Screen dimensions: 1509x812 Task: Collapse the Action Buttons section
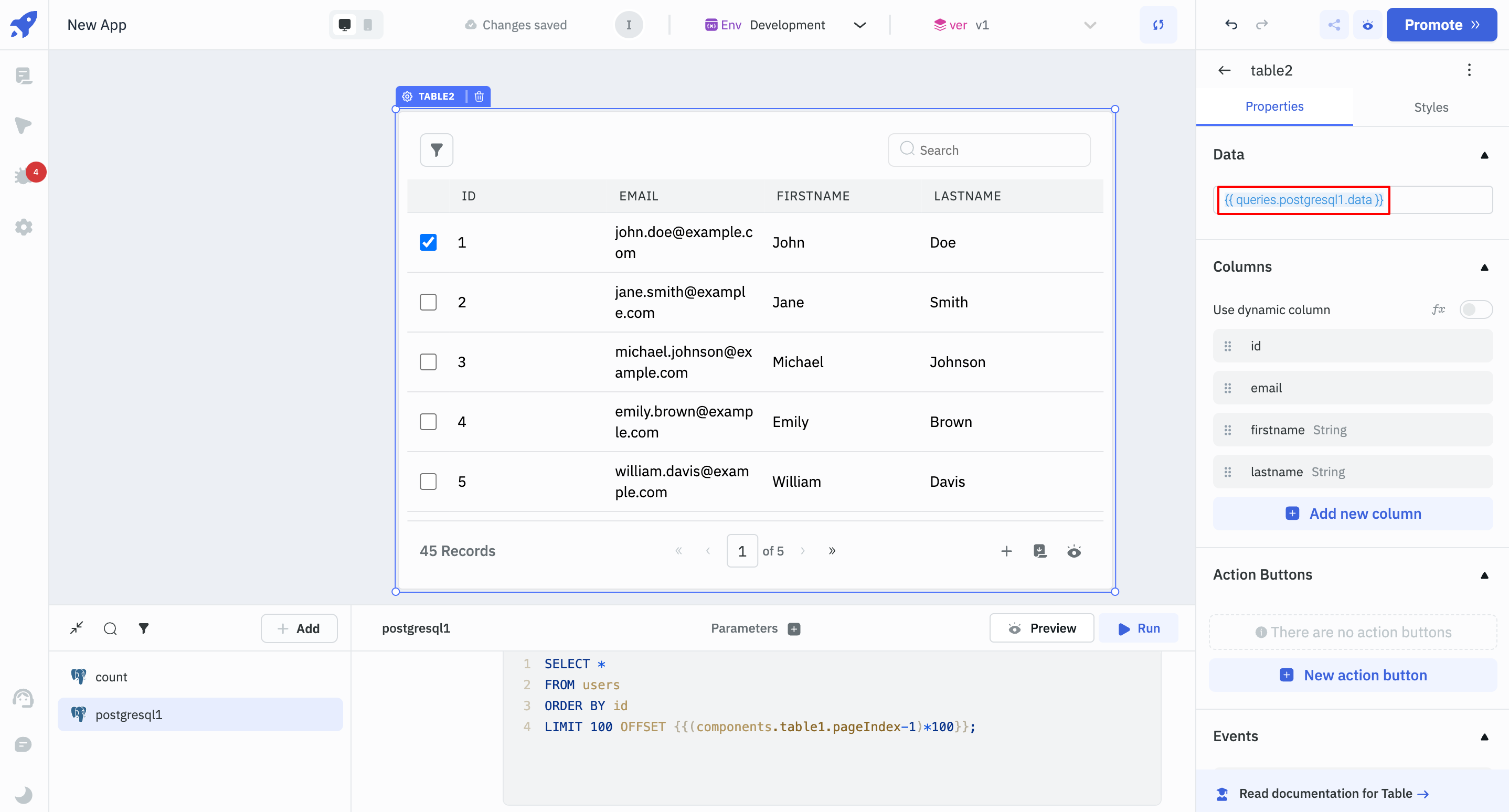tap(1484, 575)
